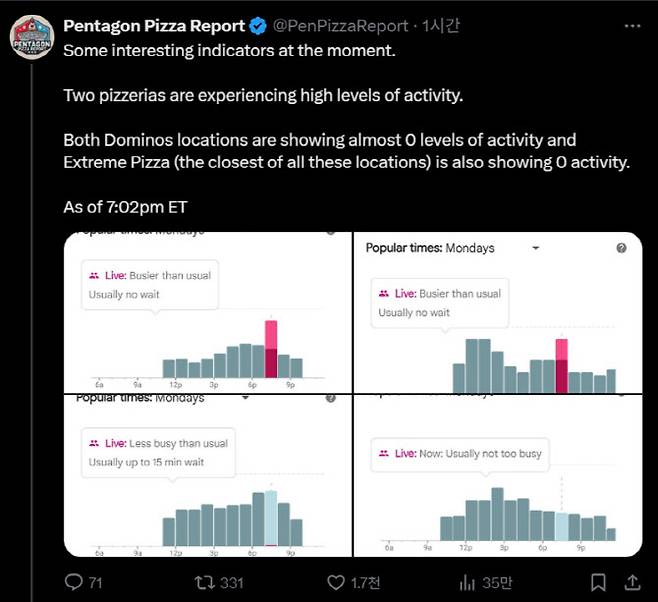The image size is (658, 602).
Task: Click the Pentagon Pizza Report display name
Action: [153, 25]
